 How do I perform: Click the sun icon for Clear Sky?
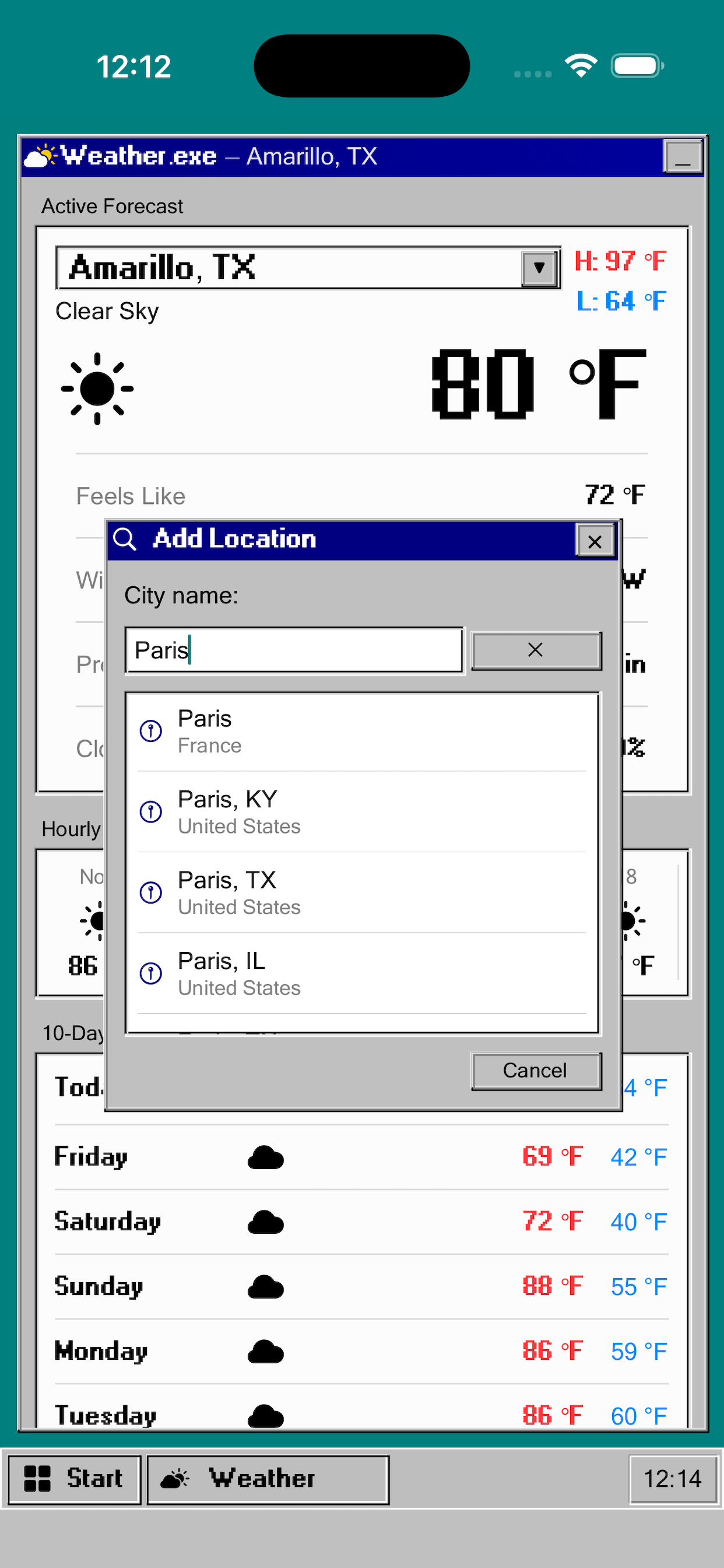[97, 388]
